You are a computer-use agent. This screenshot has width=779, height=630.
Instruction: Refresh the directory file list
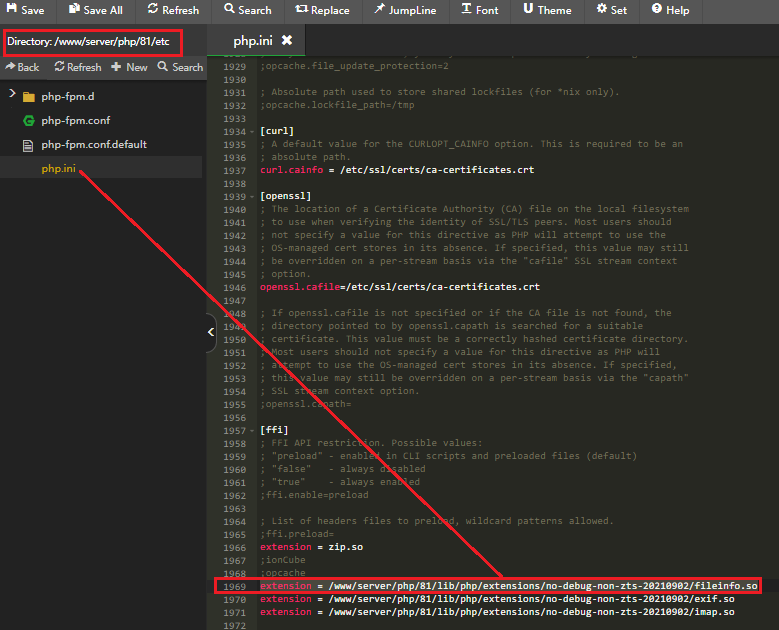[78, 67]
